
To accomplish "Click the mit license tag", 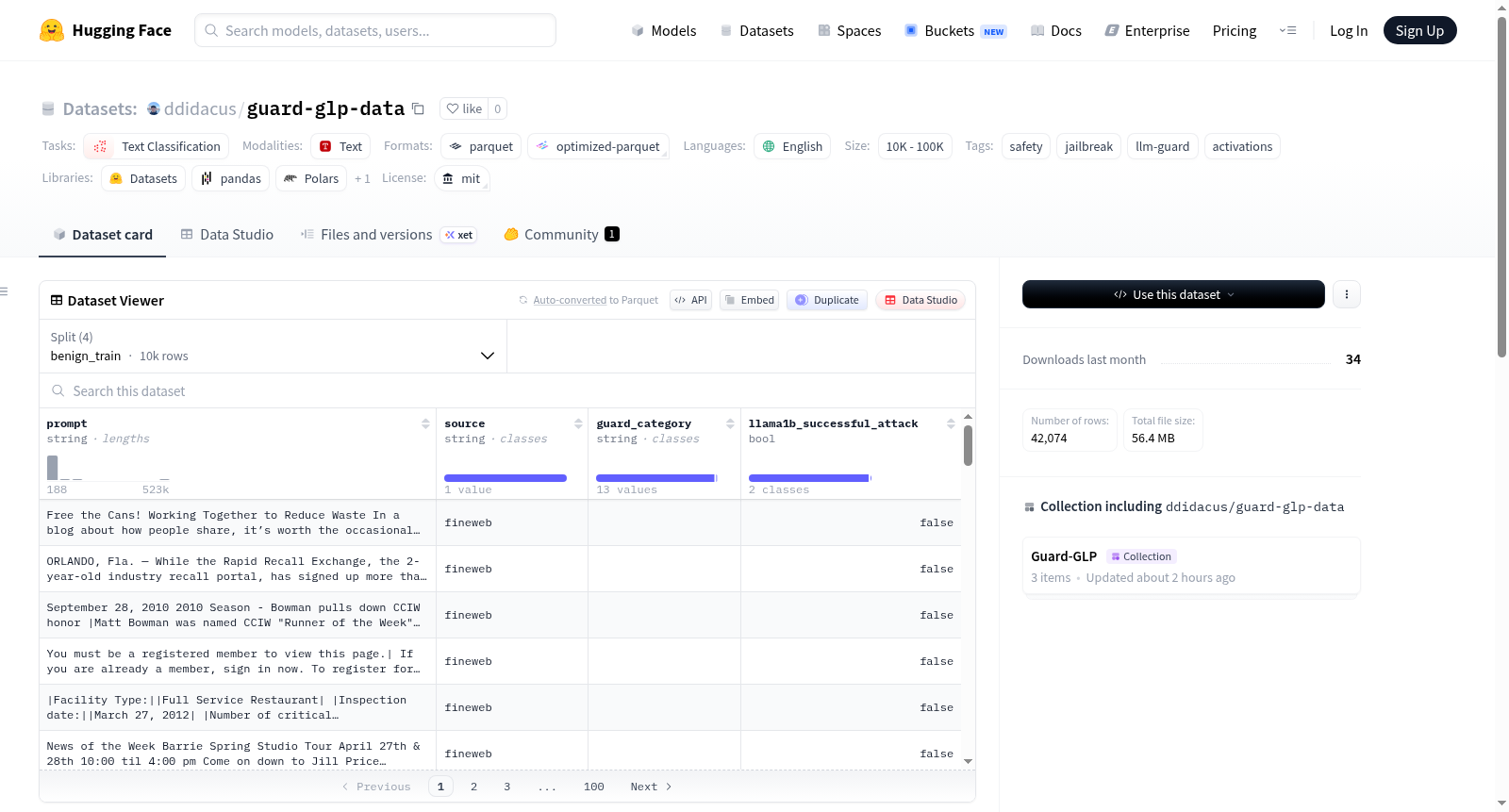I will [462, 178].
